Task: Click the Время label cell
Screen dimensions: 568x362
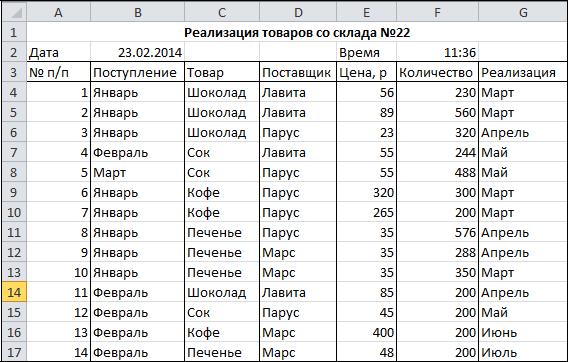Action: click(x=366, y=53)
